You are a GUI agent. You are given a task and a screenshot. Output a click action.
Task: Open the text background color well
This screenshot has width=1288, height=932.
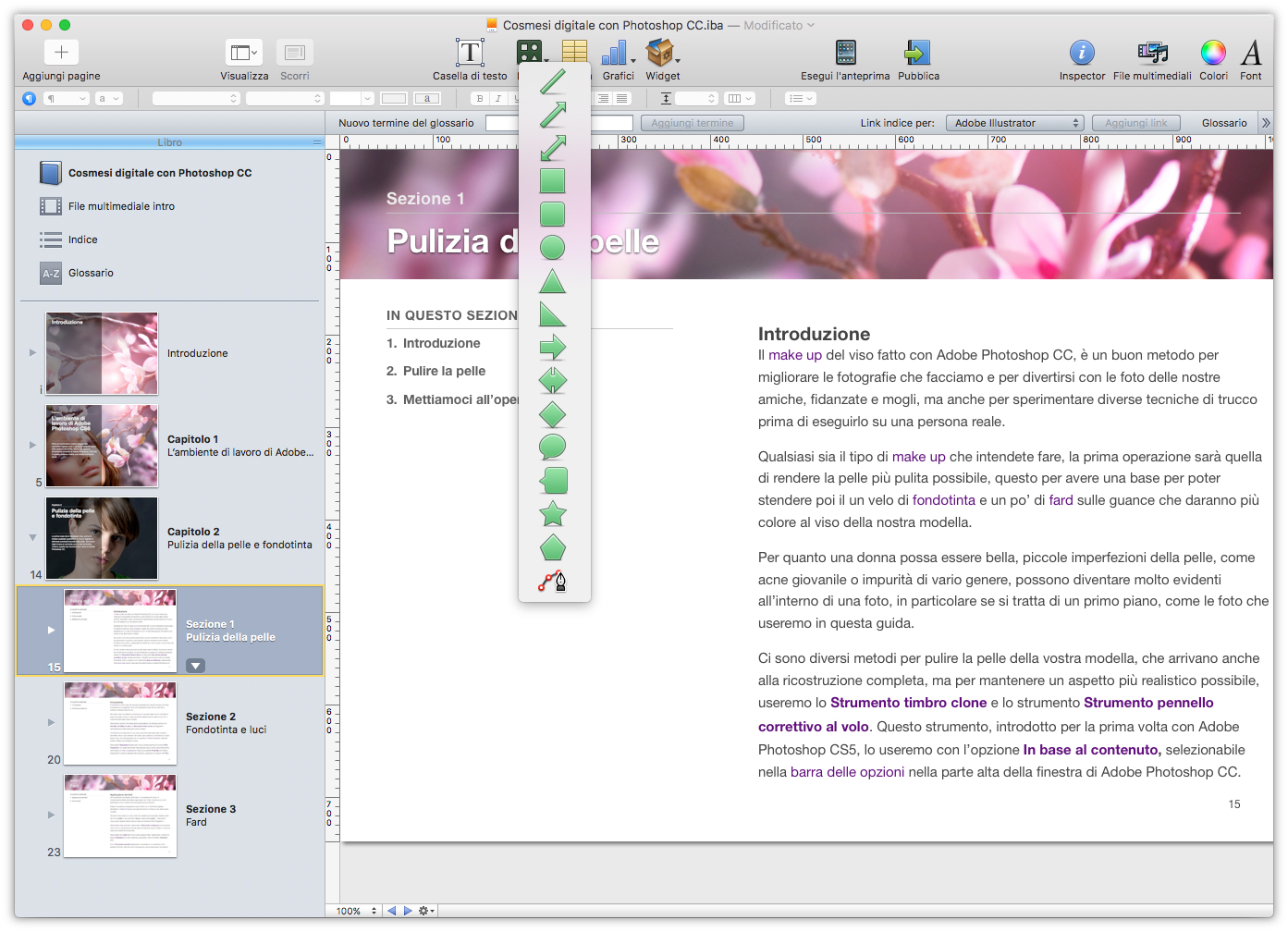[426, 98]
